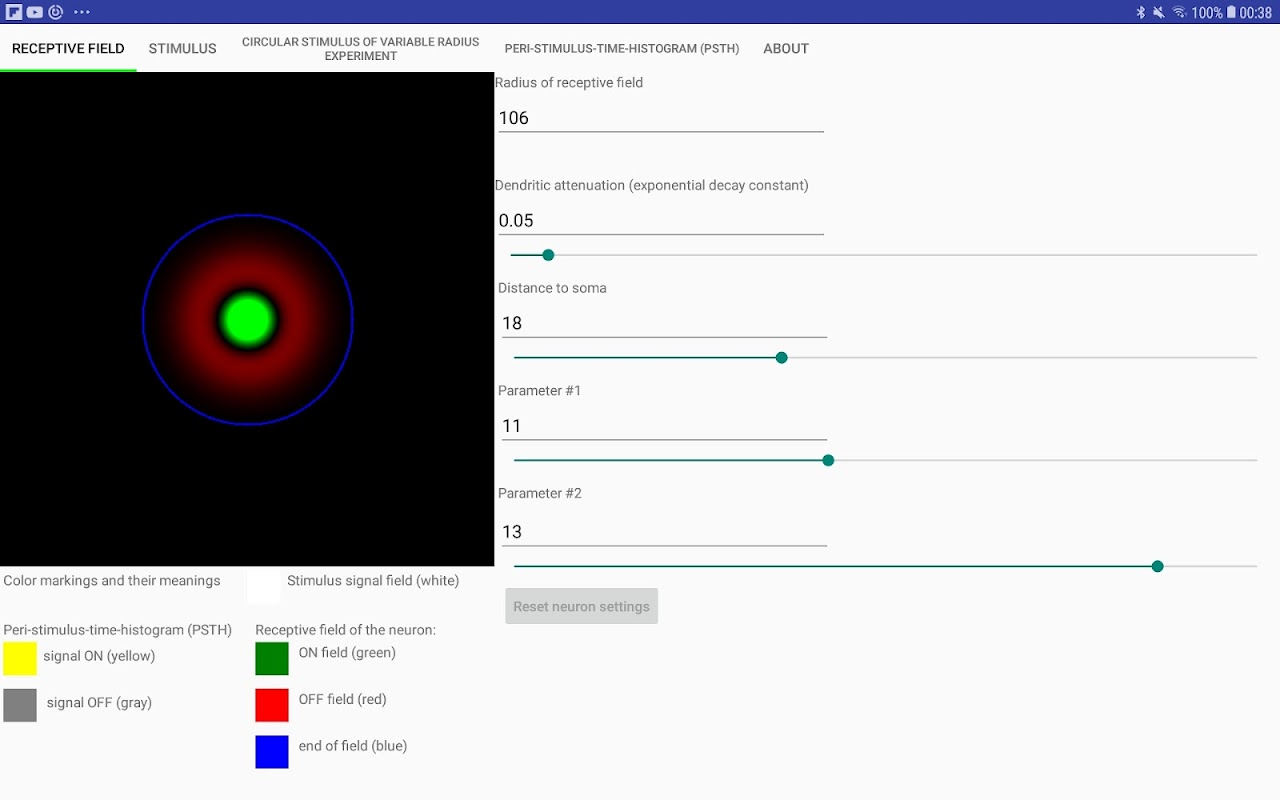The image size is (1280, 800).
Task: Click the red OFF field color swatch
Action: pos(272,705)
